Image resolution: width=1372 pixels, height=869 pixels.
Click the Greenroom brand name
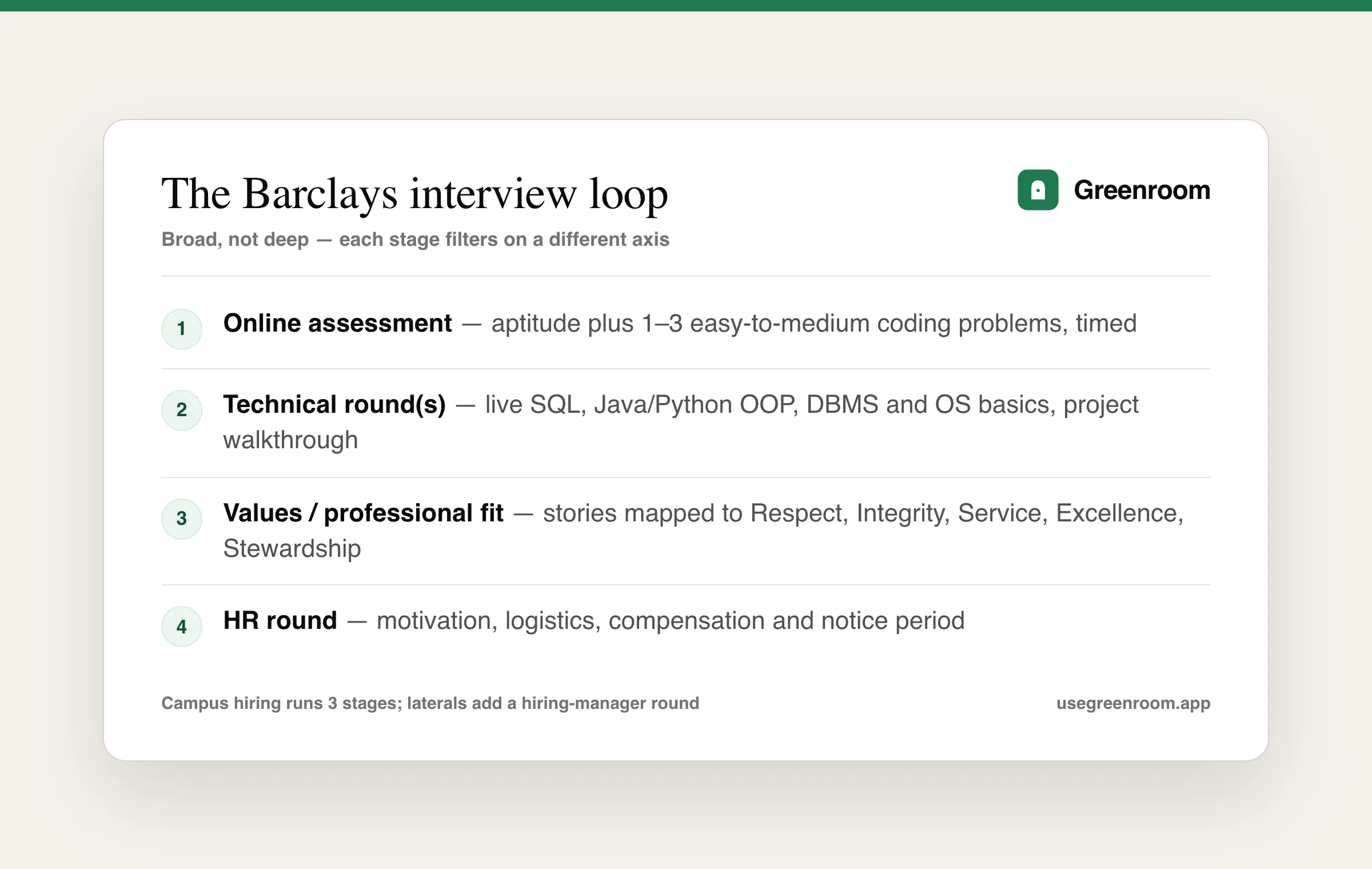pyautogui.click(x=1142, y=190)
